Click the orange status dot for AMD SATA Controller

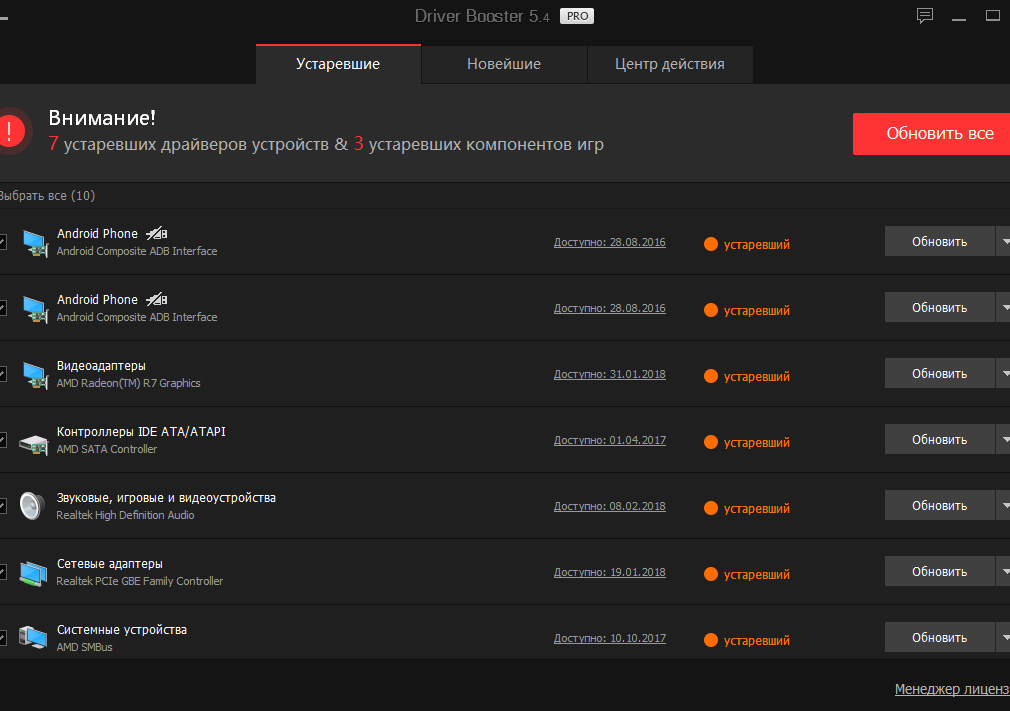coord(711,442)
